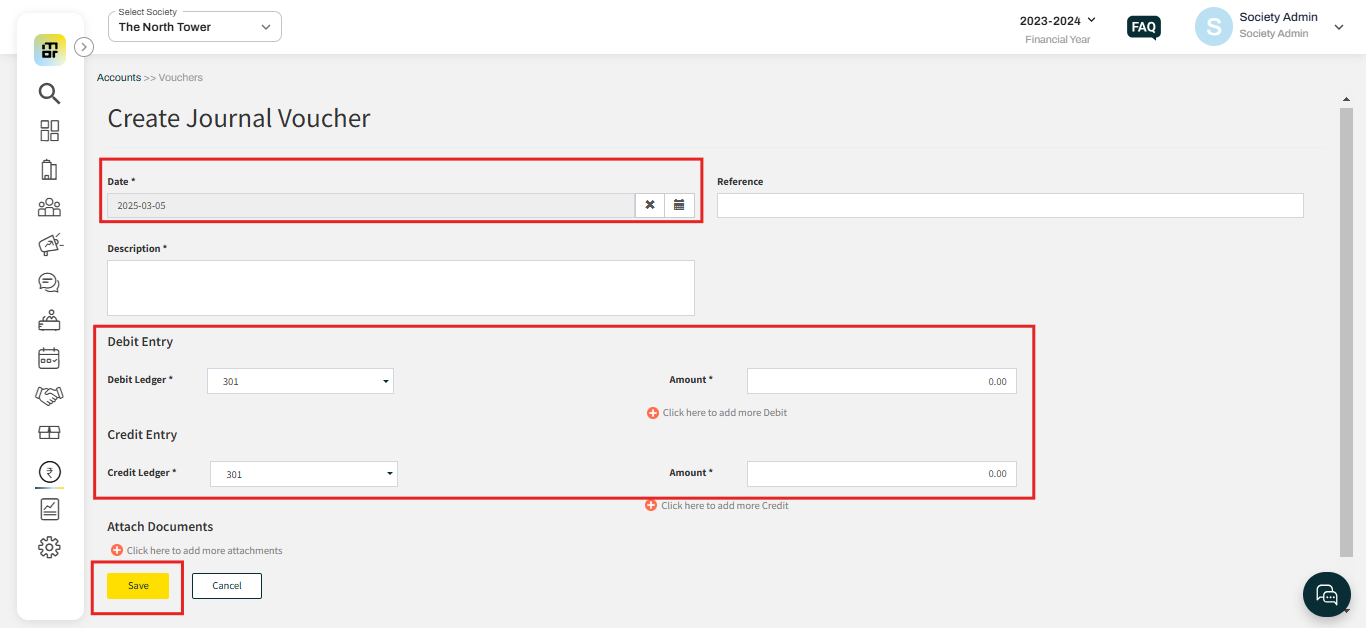Click the 'Financial Year' caption
The height and width of the screenshot is (628, 1366).
(1058, 40)
